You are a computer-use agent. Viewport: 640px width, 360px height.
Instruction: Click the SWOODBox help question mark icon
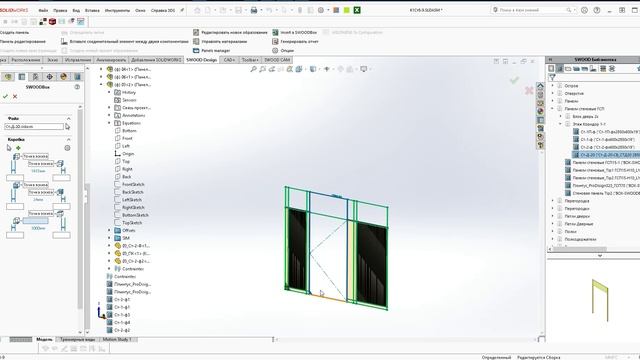(x=77, y=87)
